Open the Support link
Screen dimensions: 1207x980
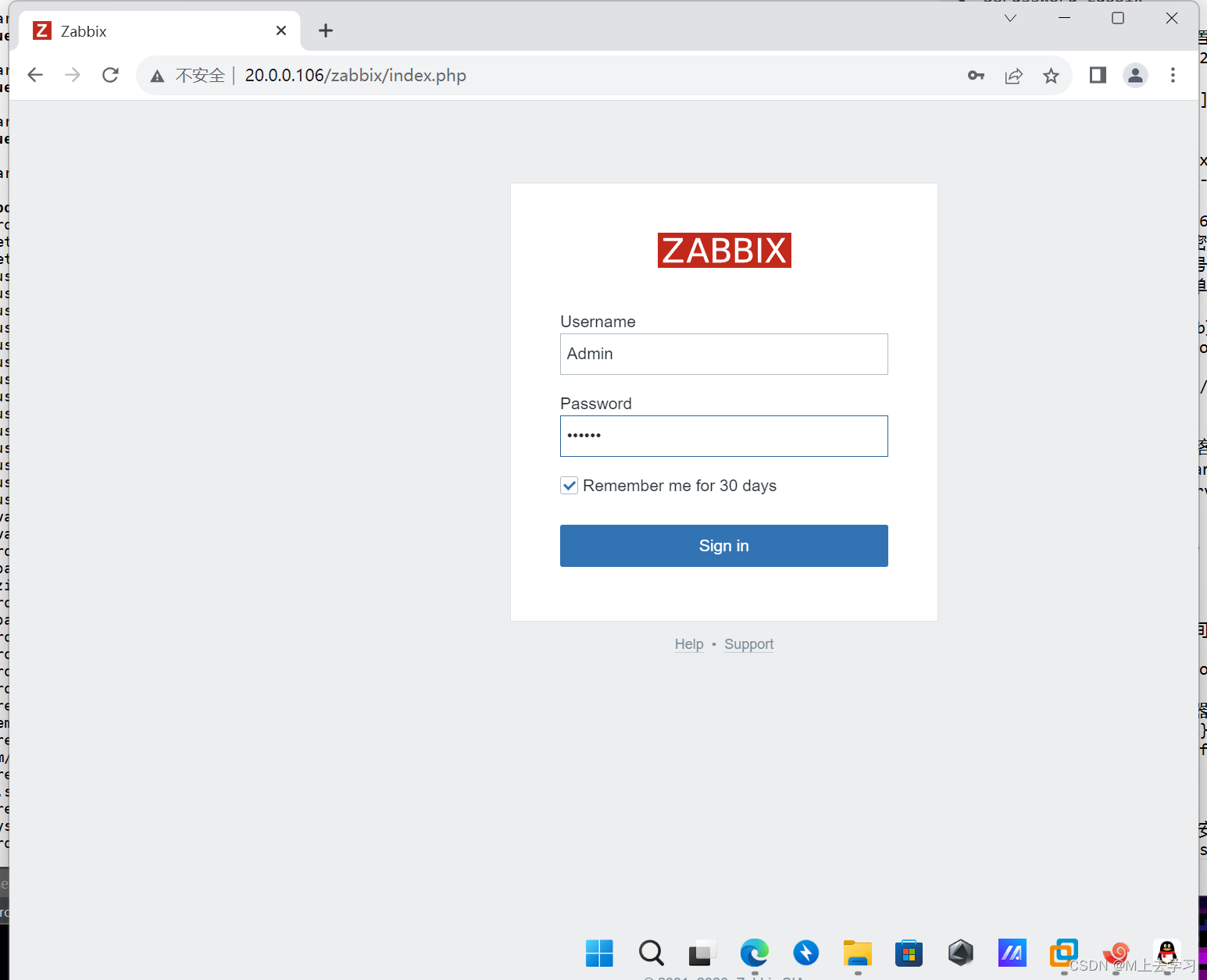click(748, 644)
